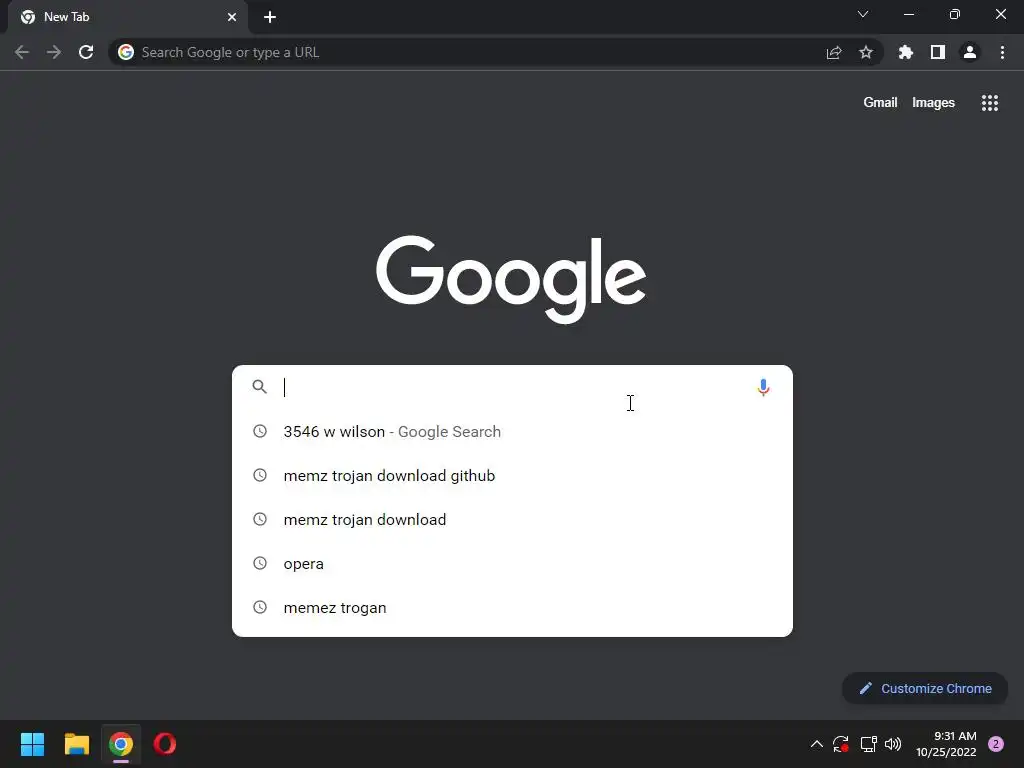Open the Gmail link

pyautogui.click(x=880, y=103)
